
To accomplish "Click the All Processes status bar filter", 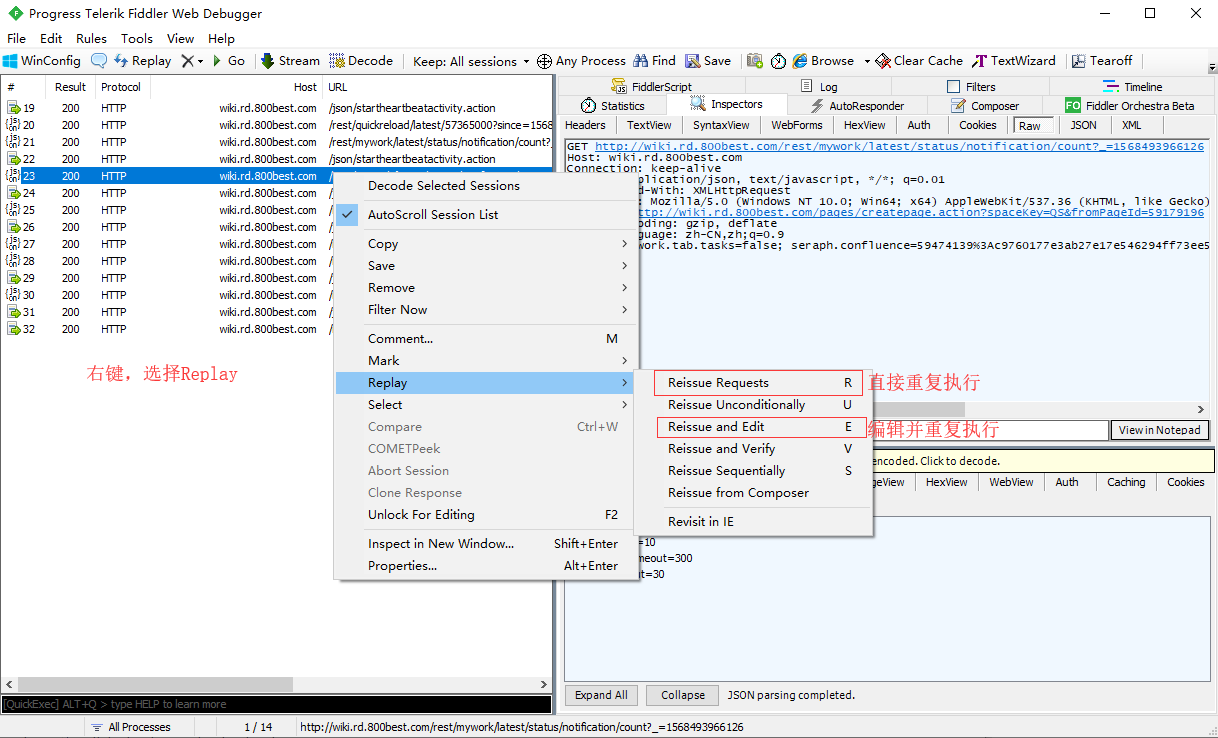I will pos(130,727).
